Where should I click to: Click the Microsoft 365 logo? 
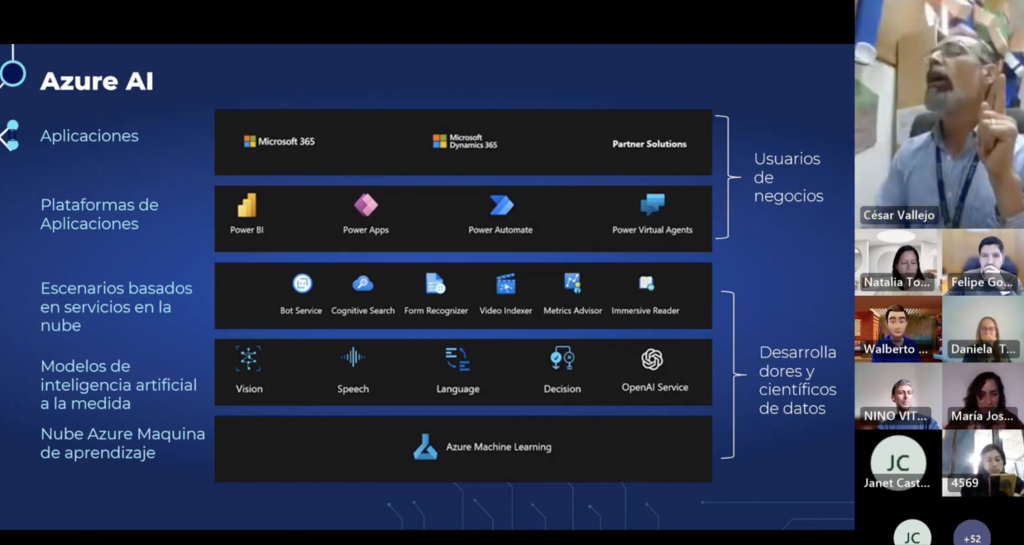click(x=280, y=141)
